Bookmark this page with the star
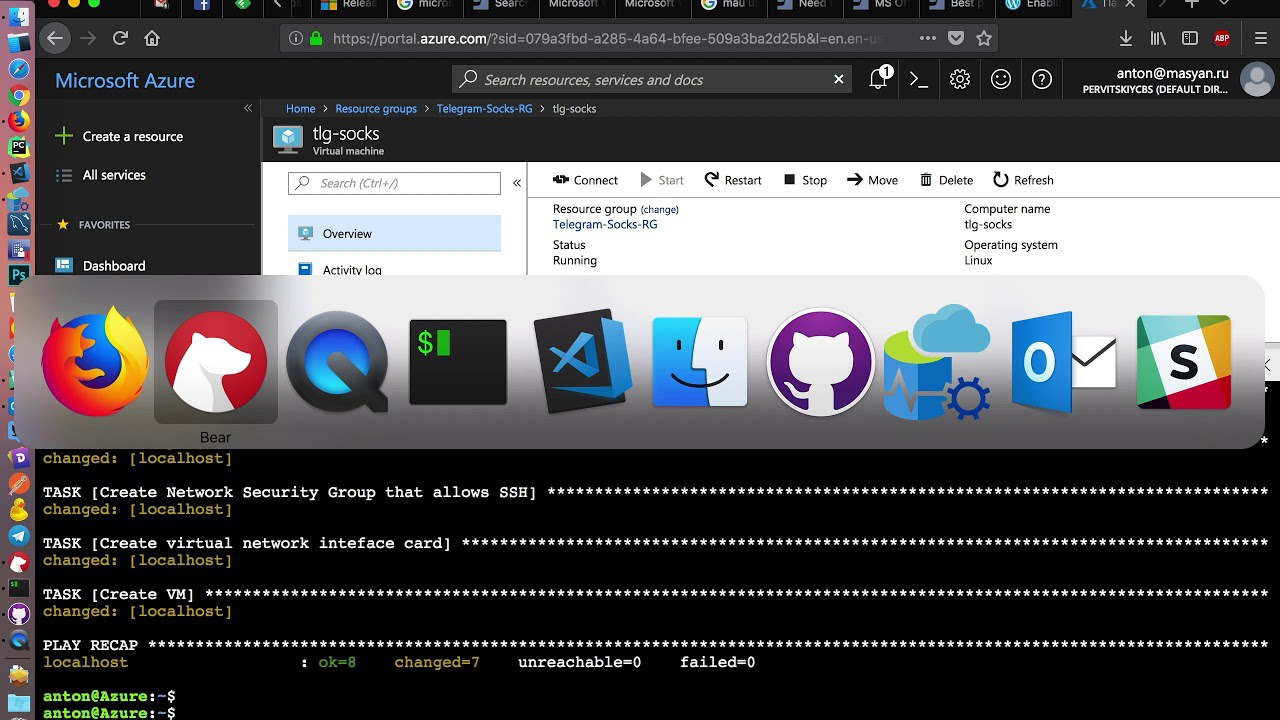The image size is (1280, 720). 984,38
